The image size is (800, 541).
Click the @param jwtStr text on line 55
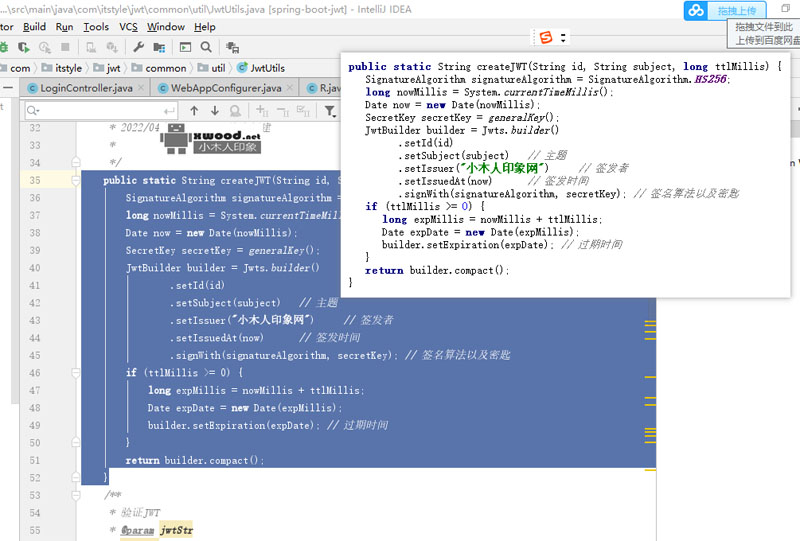click(157, 530)
